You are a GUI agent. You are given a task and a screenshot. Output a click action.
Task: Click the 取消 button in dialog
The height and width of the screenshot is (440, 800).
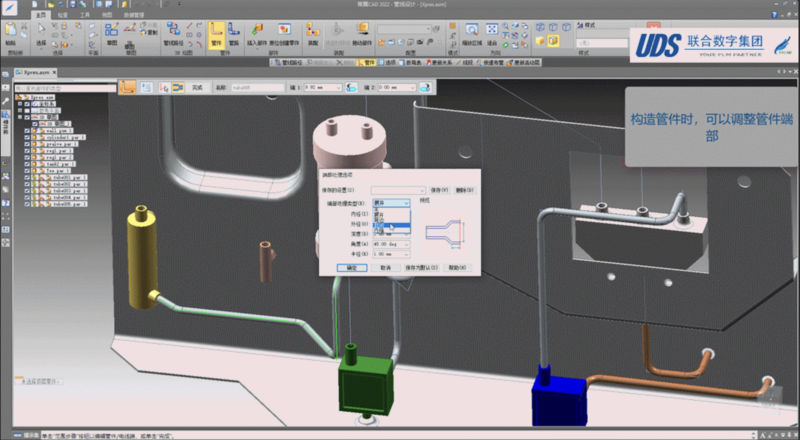[385, 268]
